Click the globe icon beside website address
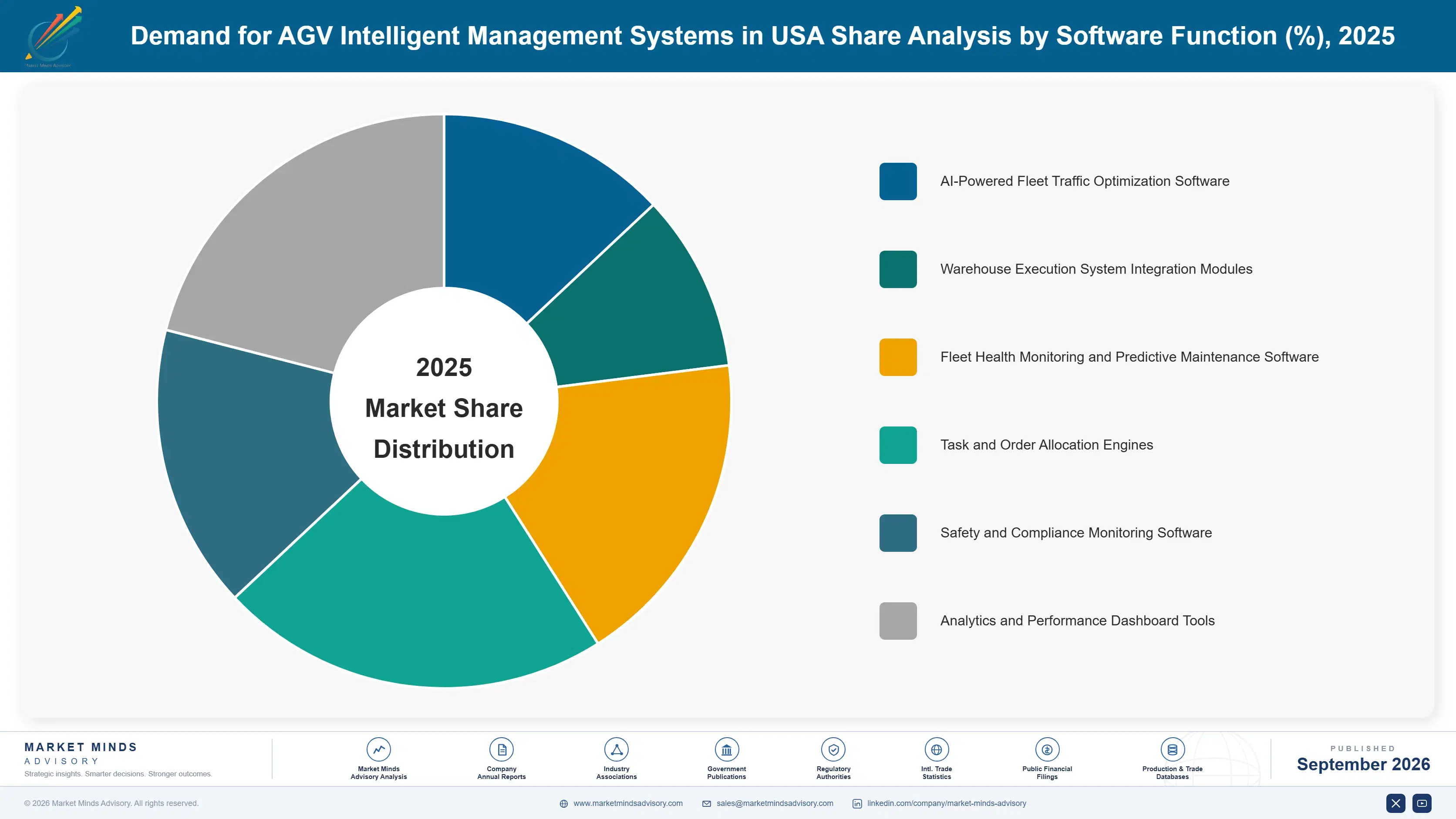Screen dimensions: 1456x819 click(563, 804)
